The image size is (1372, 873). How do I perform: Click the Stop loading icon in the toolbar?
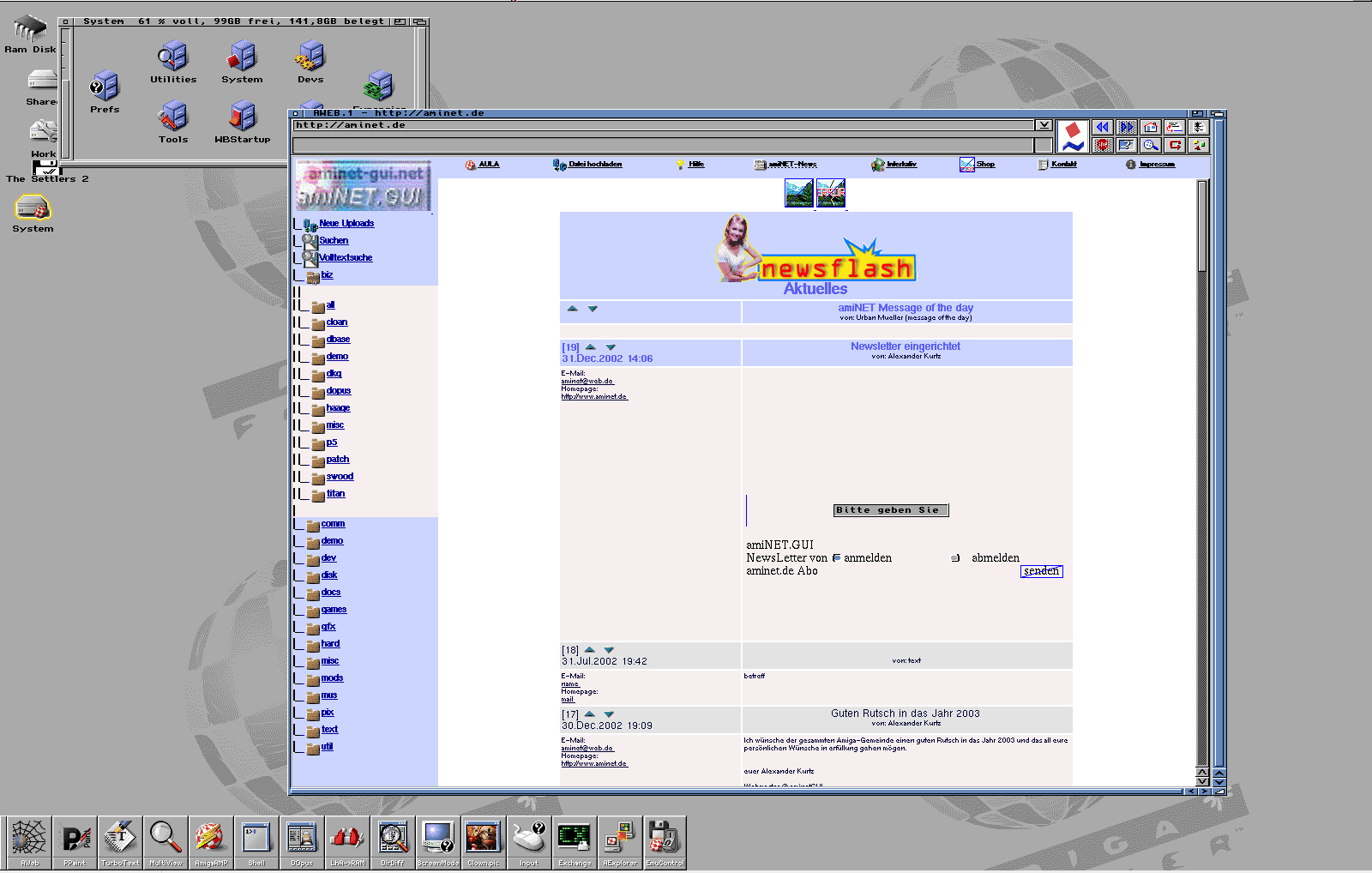1103,144
